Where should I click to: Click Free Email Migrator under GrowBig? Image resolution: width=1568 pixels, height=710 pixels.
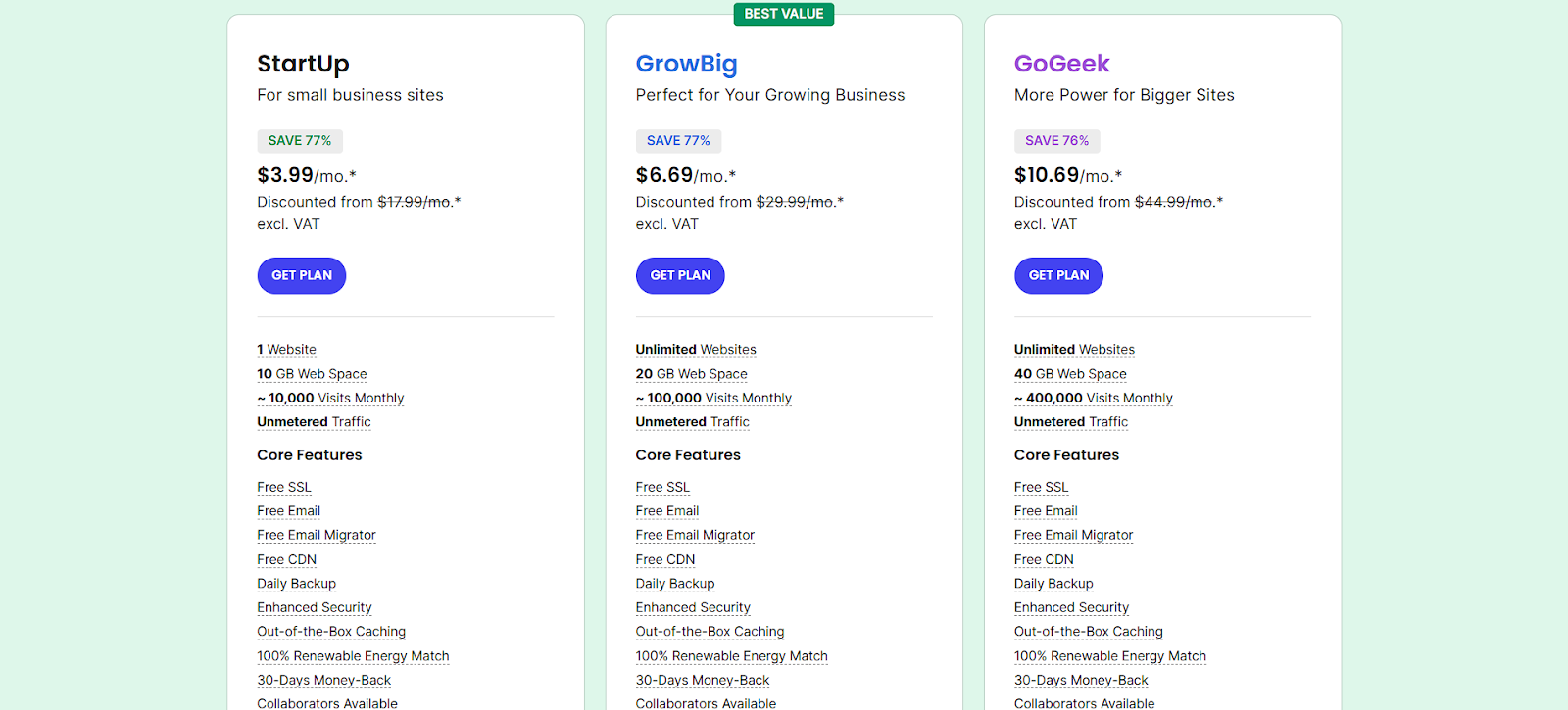[695, 535]
